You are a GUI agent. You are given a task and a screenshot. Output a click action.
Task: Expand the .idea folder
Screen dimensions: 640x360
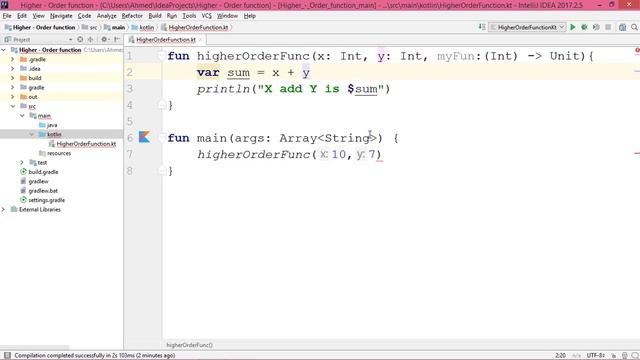point(12,69)
